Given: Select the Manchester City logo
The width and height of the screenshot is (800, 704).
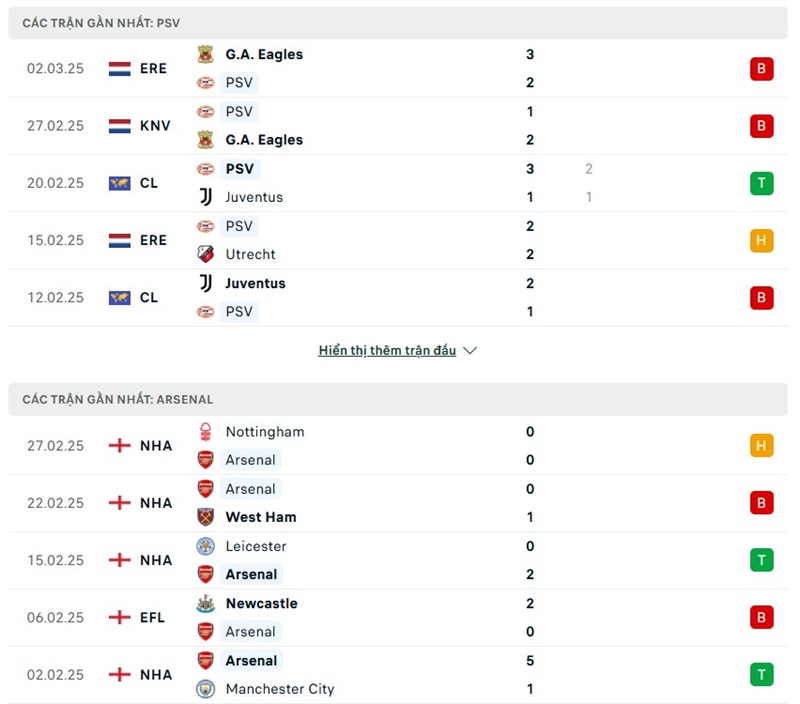Looking at the screenshot, I should coord(205,689).
